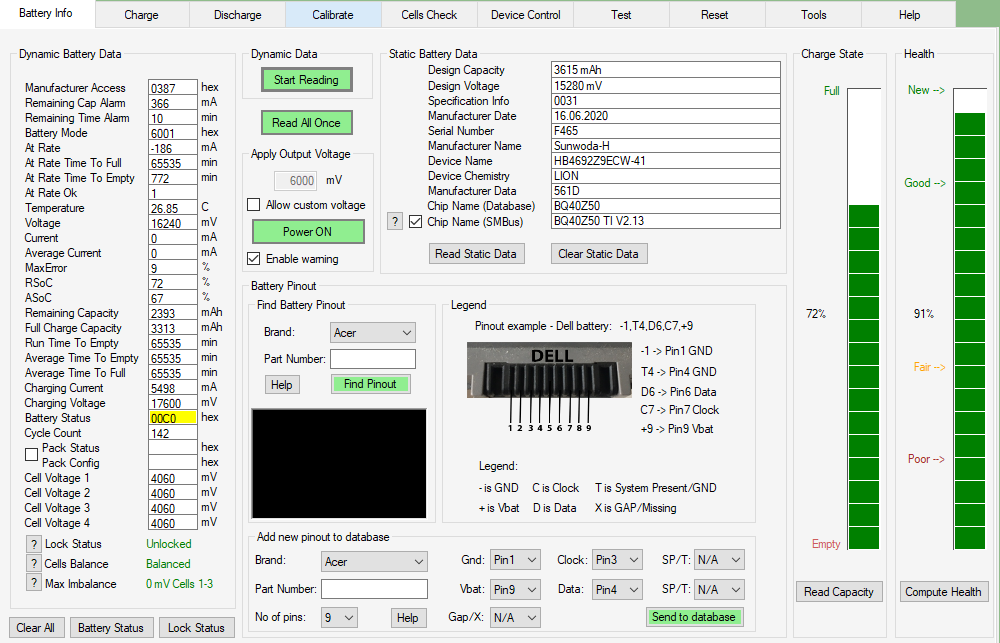Click the bottom Lock Status button
Viewport: 1000px width, 643px height.
(196, 628)
